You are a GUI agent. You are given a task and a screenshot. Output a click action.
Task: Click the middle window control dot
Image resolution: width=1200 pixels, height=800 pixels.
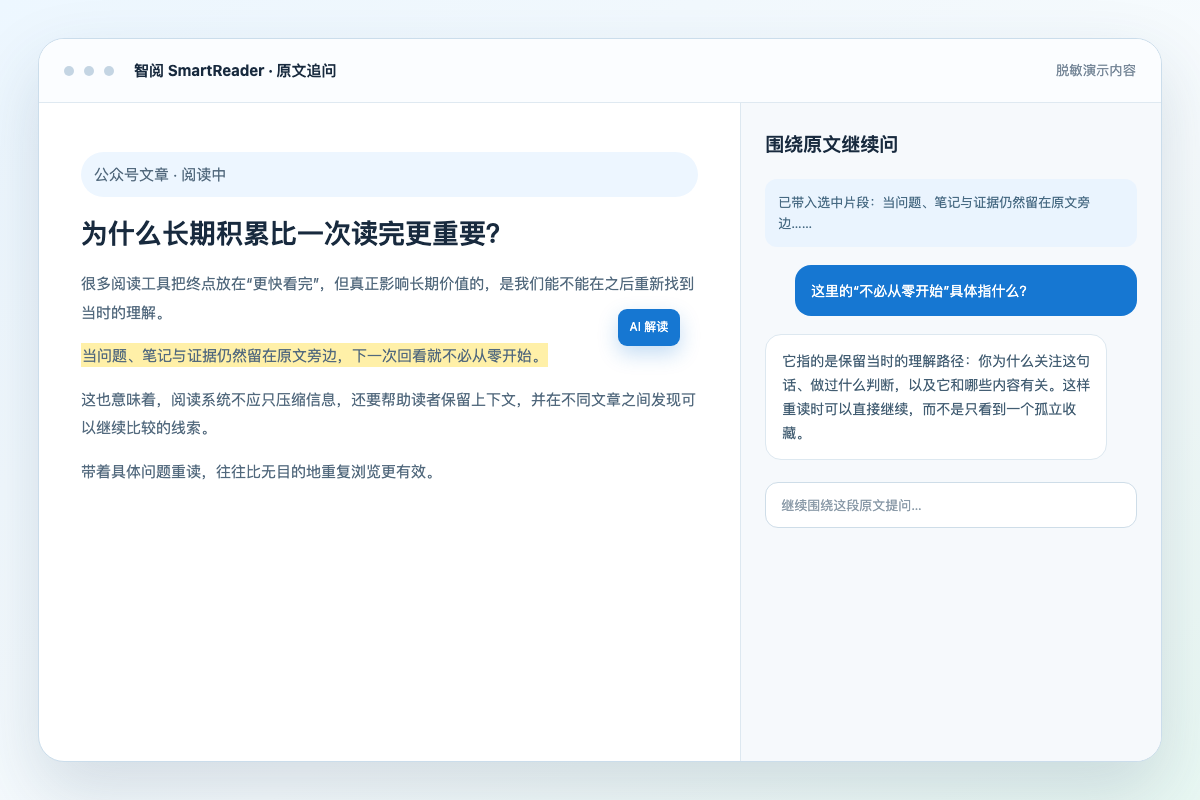[x=89, y=71]
